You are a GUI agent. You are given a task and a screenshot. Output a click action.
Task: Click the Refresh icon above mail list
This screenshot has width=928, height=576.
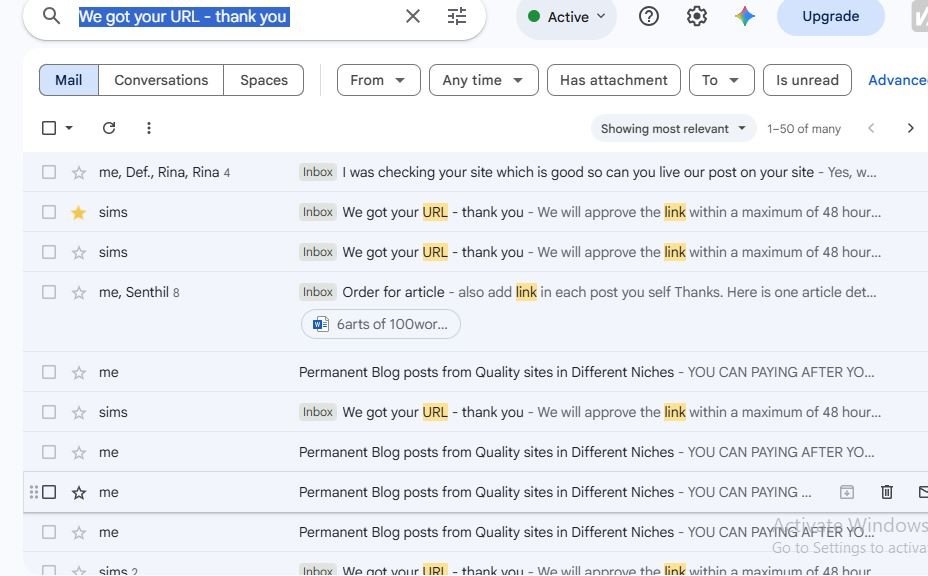coord(109,128)
